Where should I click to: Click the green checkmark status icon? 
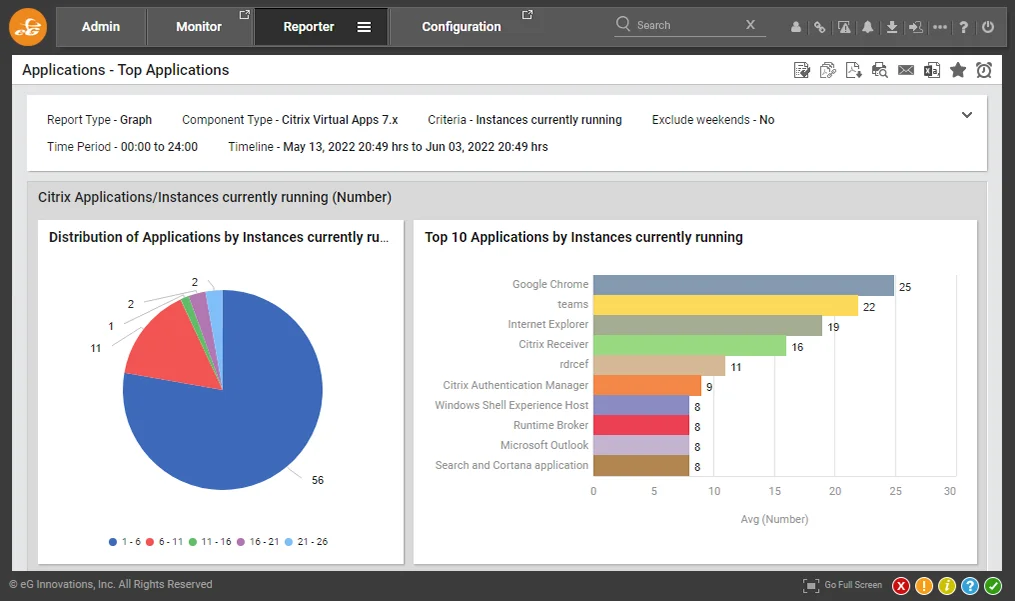[x=993, y=586]
